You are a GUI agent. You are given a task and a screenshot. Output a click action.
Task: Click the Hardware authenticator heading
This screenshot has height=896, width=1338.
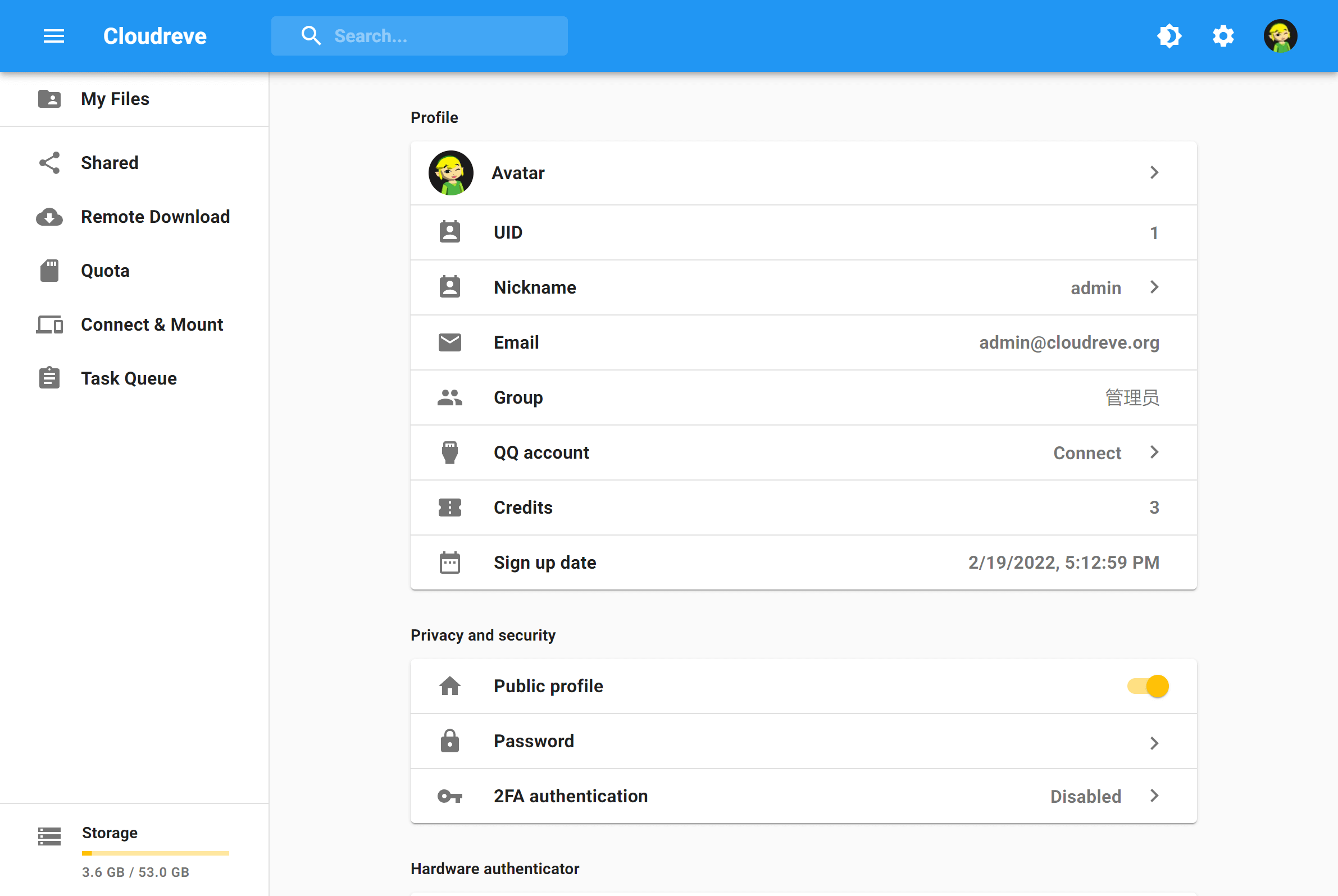[x=495, y=868]
